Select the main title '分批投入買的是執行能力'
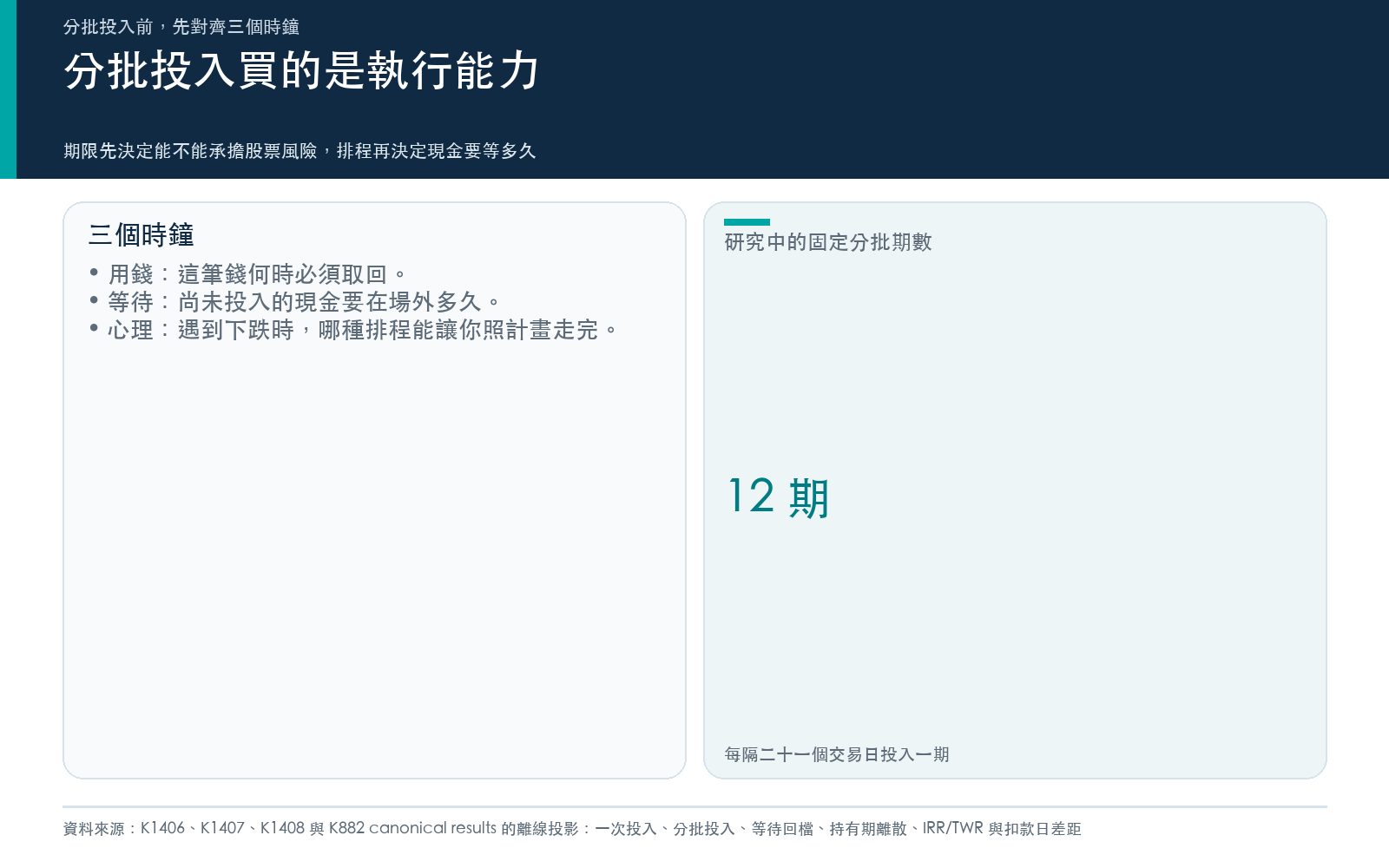1389x868 pixels. click(302, 70)
